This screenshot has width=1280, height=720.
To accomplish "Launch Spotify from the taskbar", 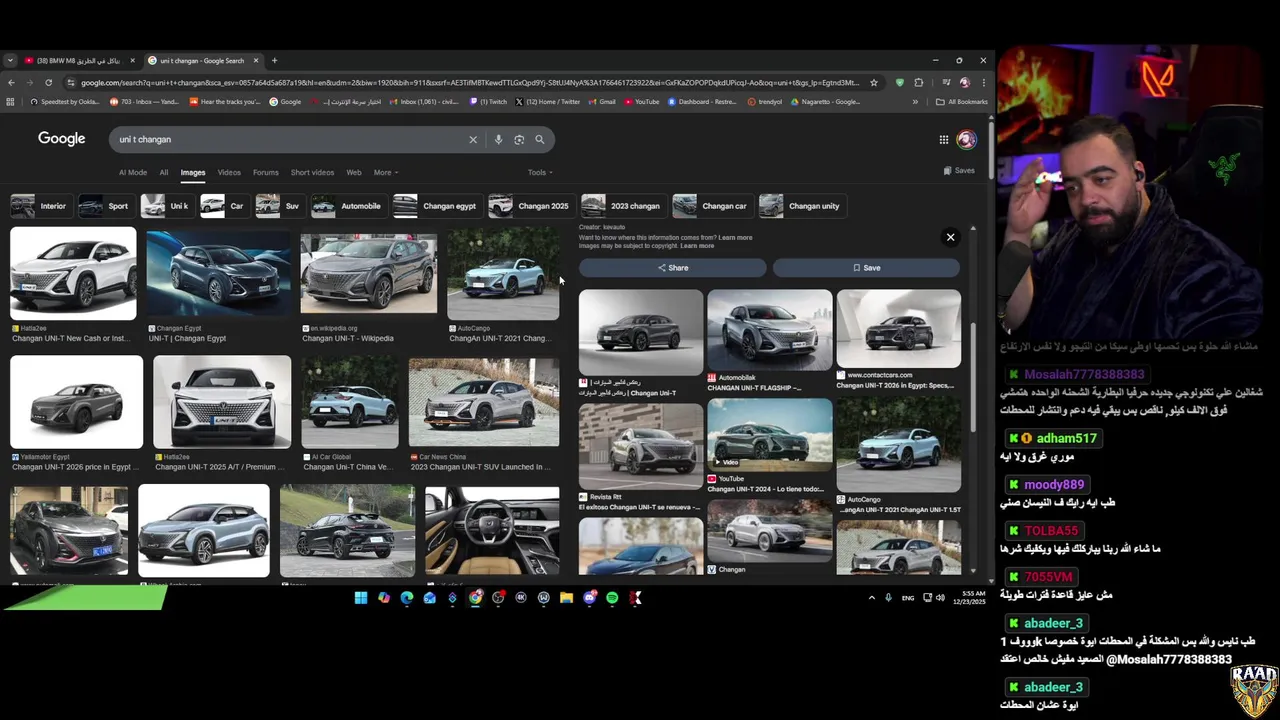I will [612, 598].
